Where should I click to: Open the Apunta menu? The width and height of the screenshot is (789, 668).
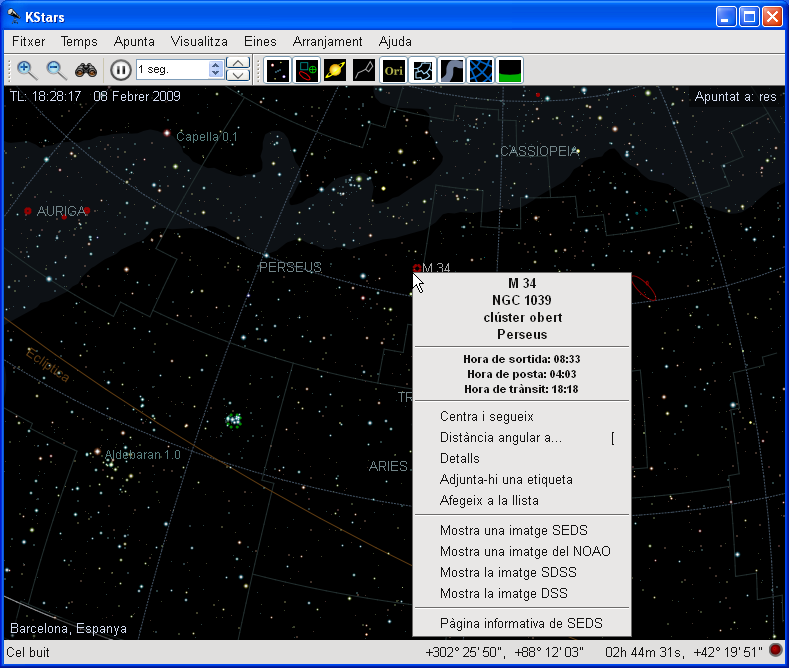coord(134,41)
